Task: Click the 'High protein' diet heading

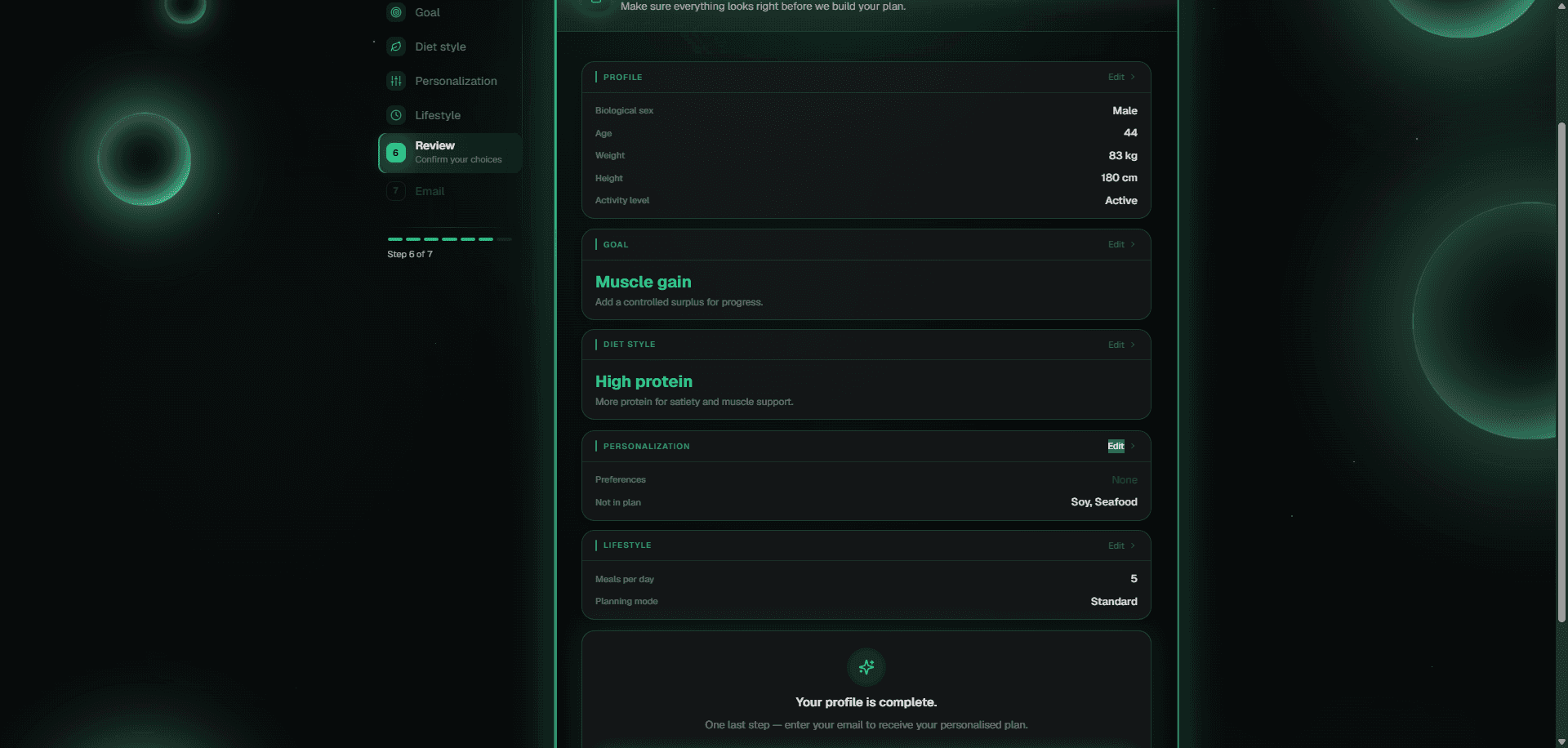Action: 644,381
